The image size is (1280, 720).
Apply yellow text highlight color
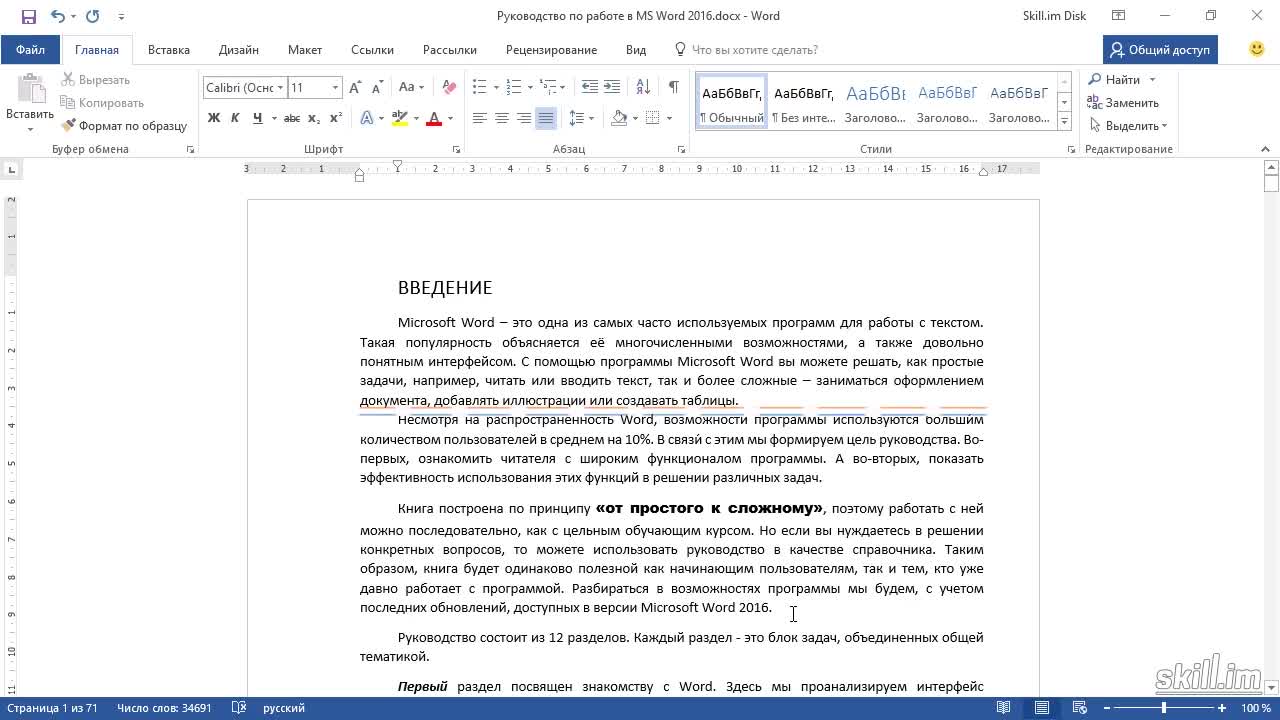(399, 118)
